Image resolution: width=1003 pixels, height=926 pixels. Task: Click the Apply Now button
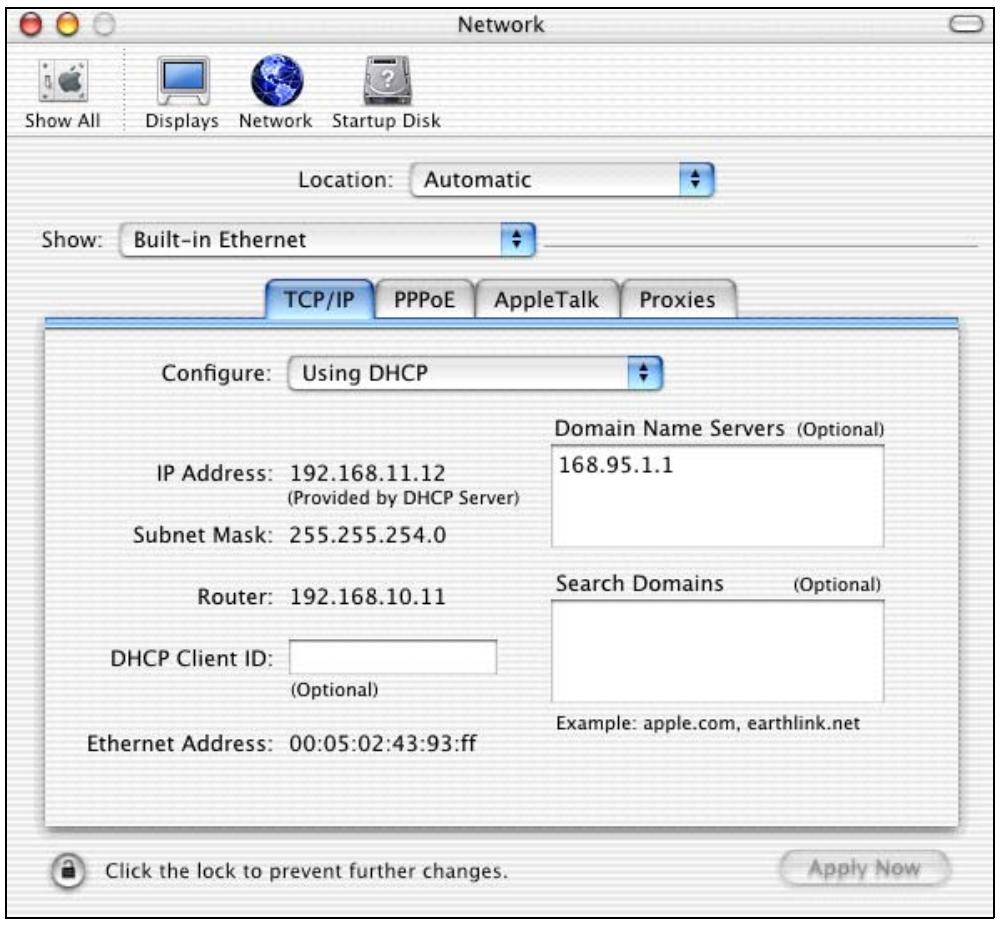click(864, 868)
